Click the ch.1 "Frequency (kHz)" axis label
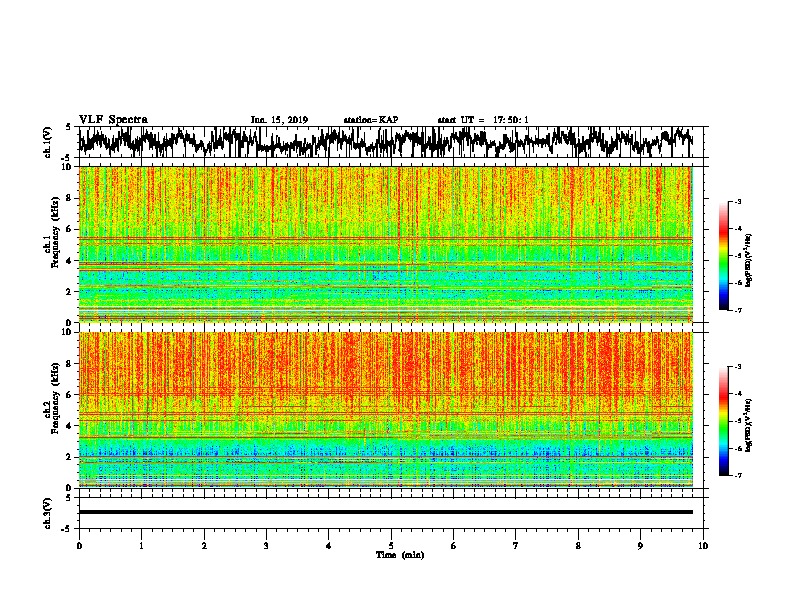 (55, 233)
